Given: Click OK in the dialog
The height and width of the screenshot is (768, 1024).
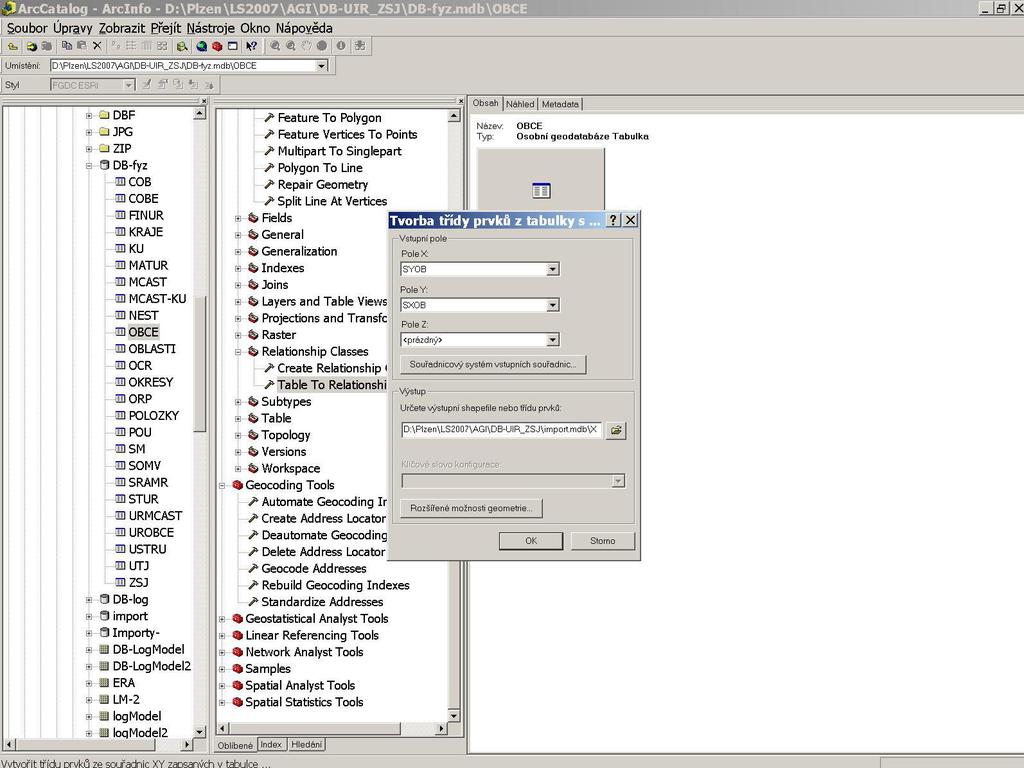Looking at the screenshot, I should click(531, 541).
